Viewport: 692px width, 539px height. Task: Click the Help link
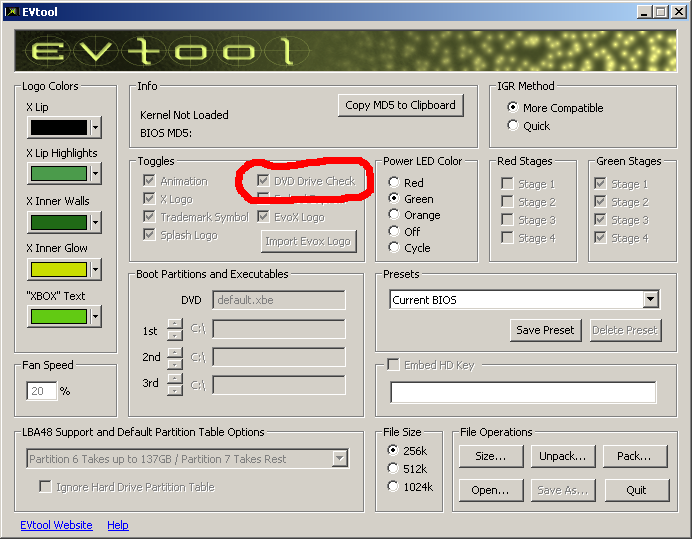(x=118, y=525)
